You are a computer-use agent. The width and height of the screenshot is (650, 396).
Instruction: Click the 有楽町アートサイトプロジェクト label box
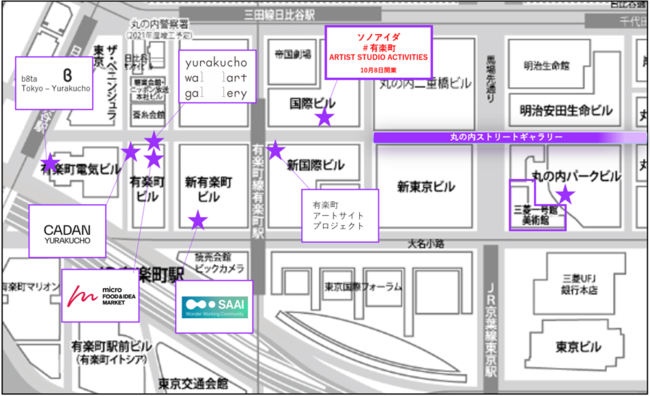pyautogui.click(x=340, y=216)
